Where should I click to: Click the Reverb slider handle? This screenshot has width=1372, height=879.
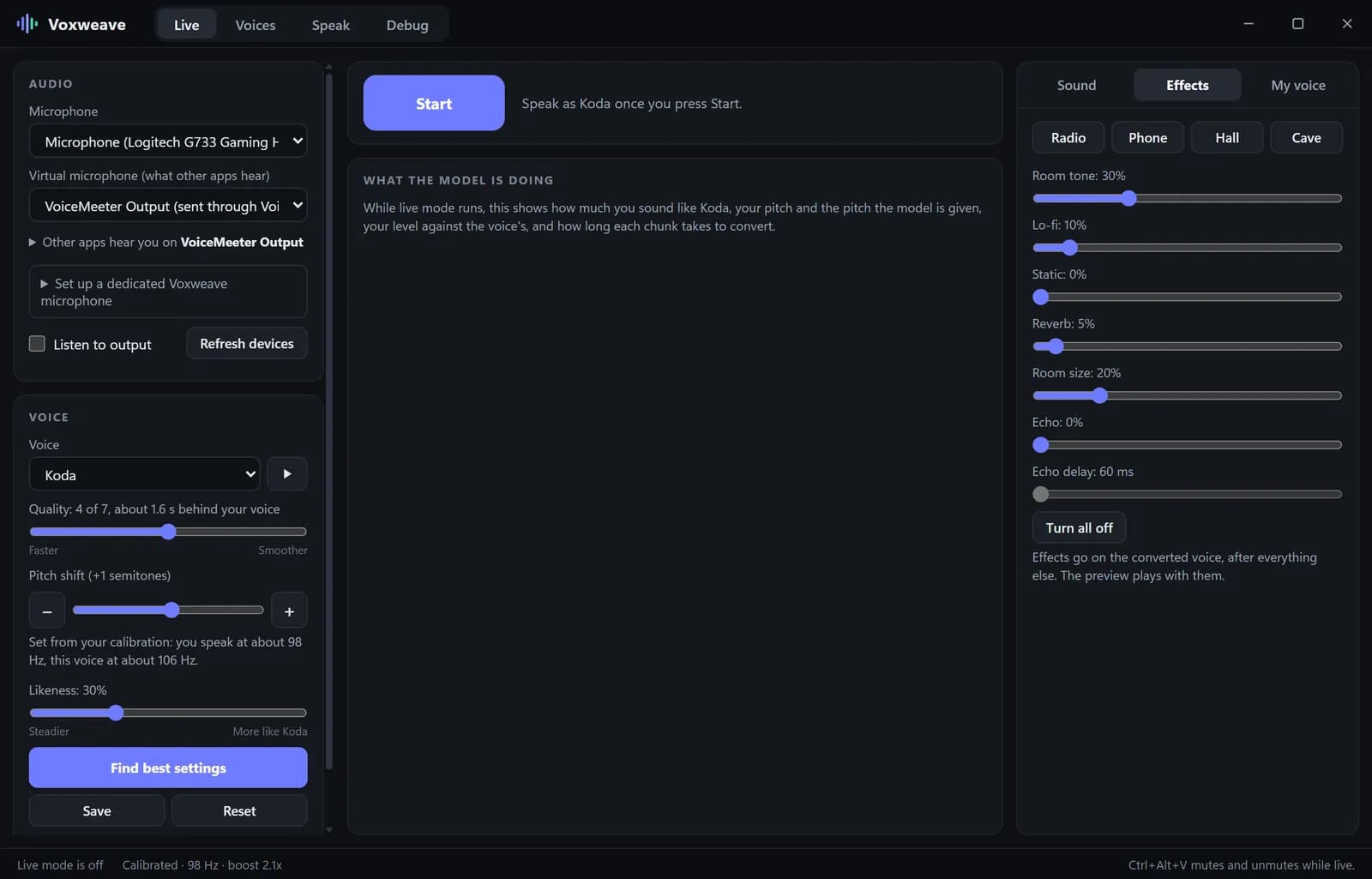(x=1056, y=346)
